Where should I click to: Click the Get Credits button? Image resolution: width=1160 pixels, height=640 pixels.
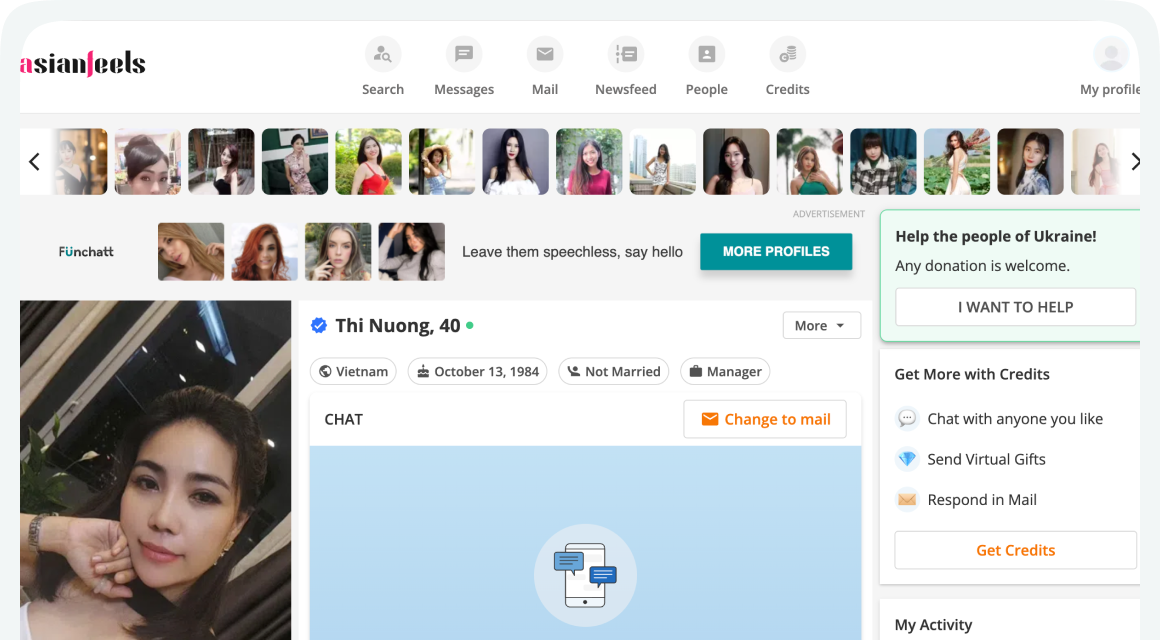(1015, 550)
